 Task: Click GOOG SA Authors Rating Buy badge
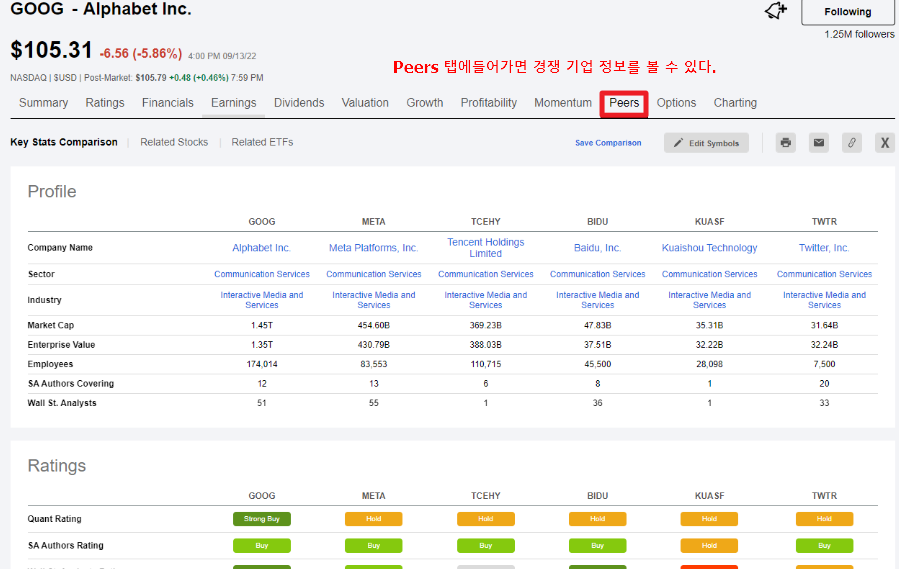(261, 545)
